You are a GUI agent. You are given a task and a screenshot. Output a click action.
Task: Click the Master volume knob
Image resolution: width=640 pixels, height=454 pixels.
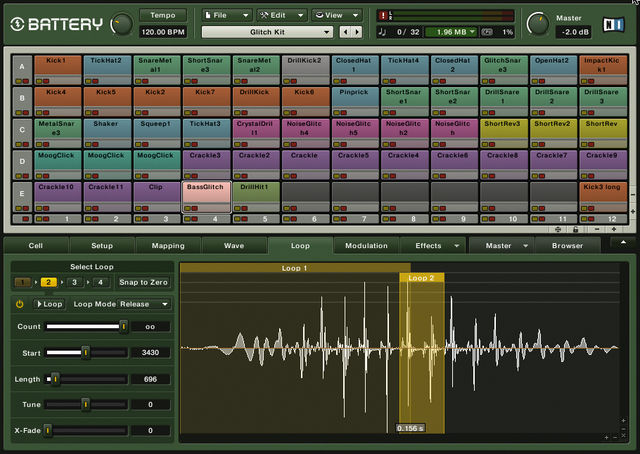pos(538,24)
